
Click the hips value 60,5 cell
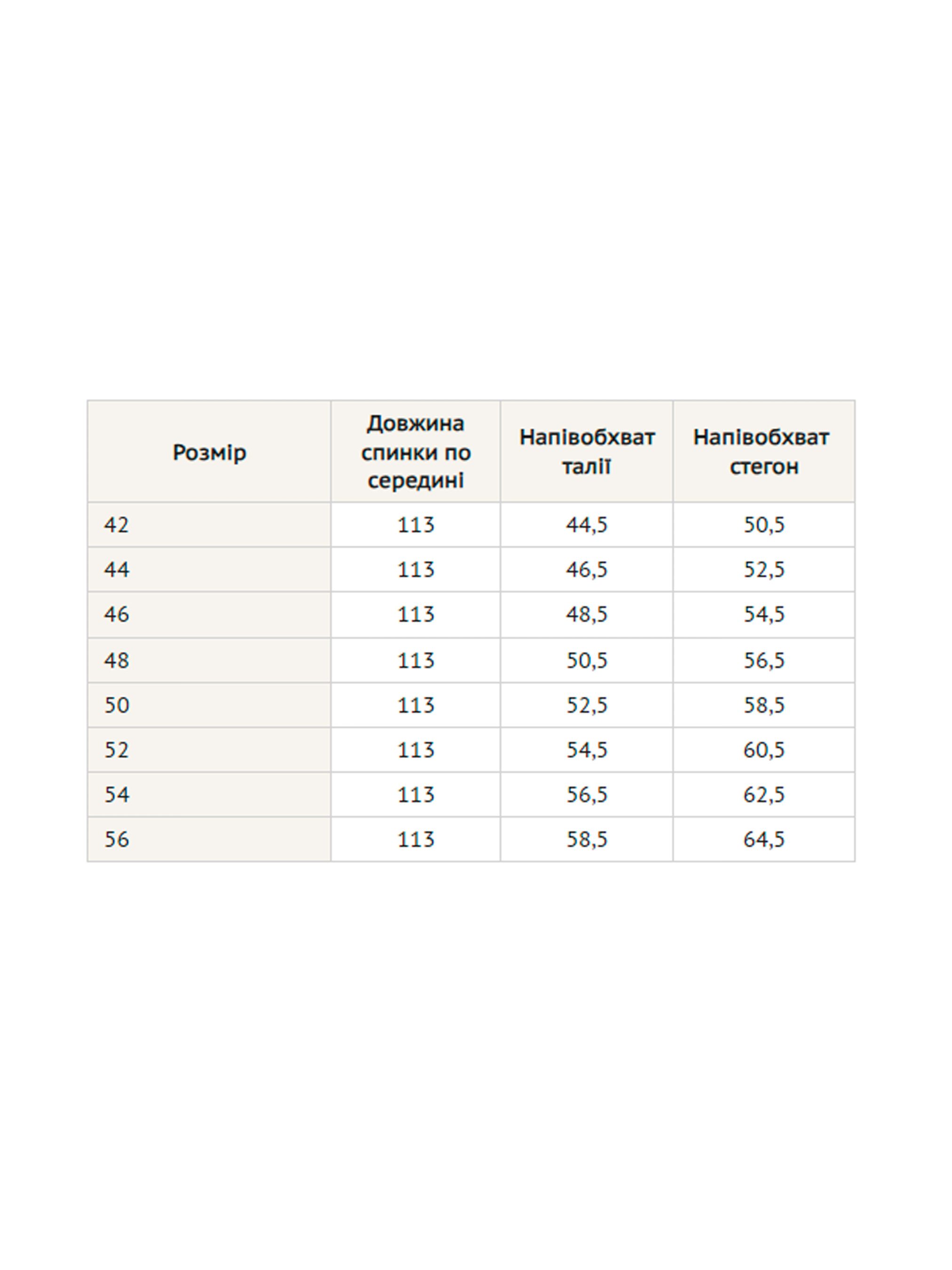[x=763, y=750]
